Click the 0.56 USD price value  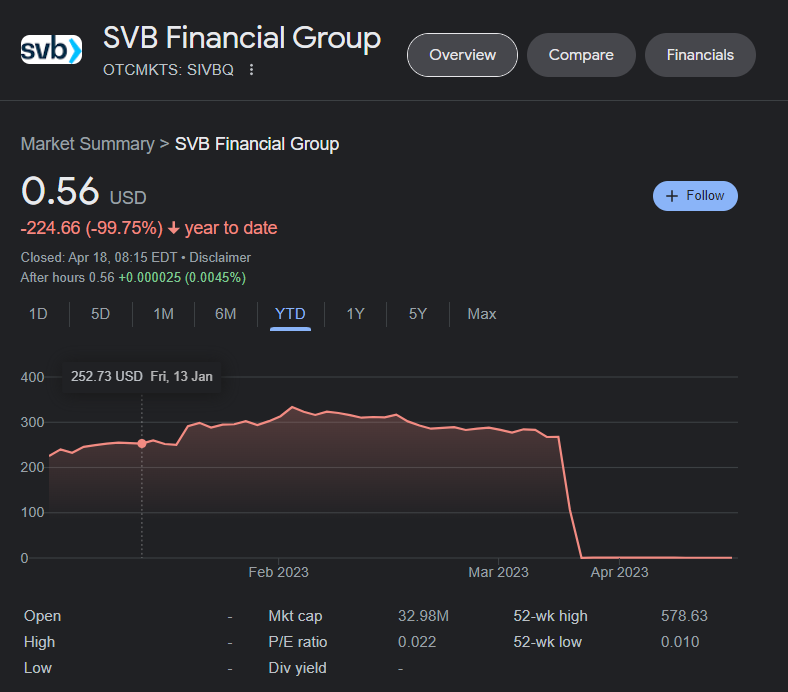click(x=83, y=191)
